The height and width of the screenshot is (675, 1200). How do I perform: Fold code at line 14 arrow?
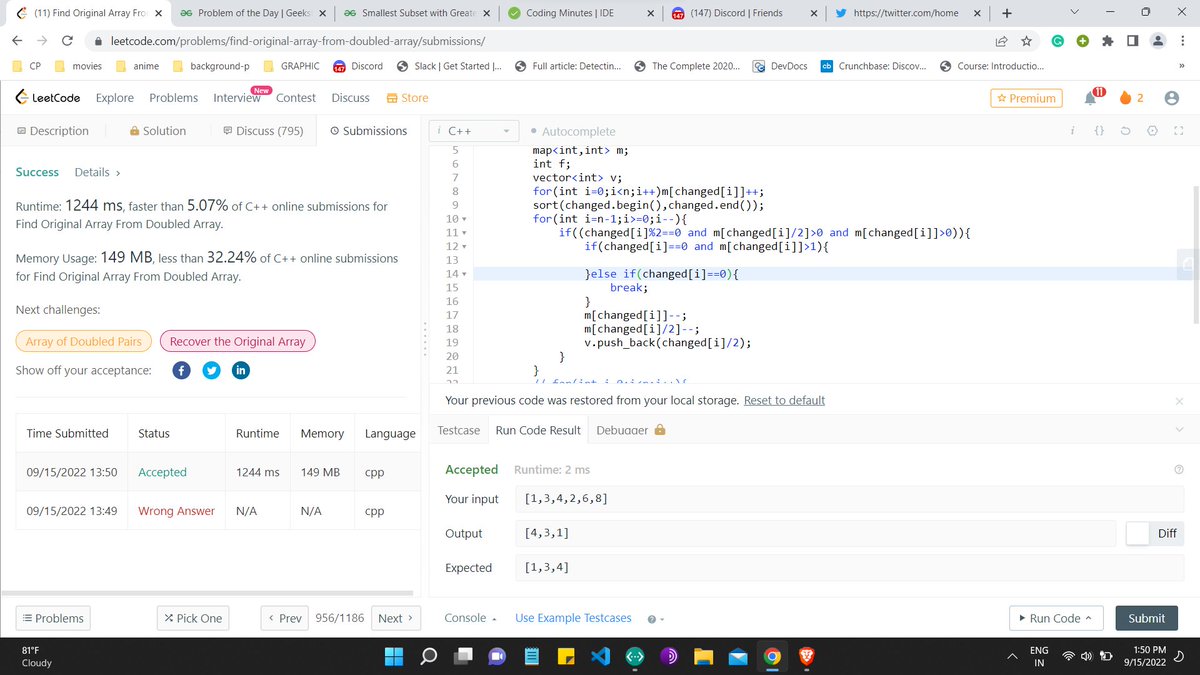click(466, 273)
